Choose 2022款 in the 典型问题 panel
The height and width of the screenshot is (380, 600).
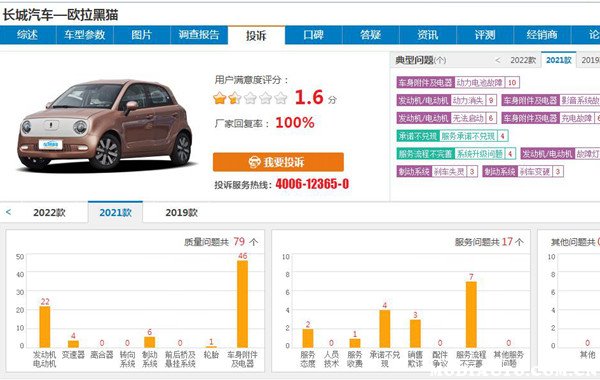523,60
